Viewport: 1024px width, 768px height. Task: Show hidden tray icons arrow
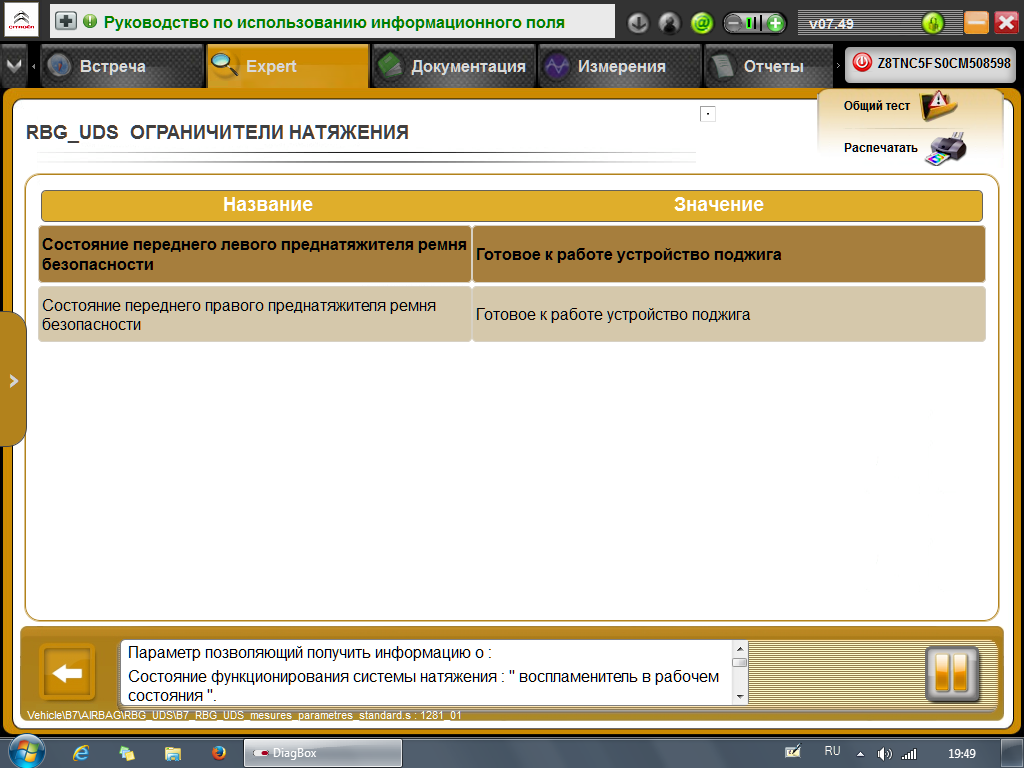click(861, 754)
